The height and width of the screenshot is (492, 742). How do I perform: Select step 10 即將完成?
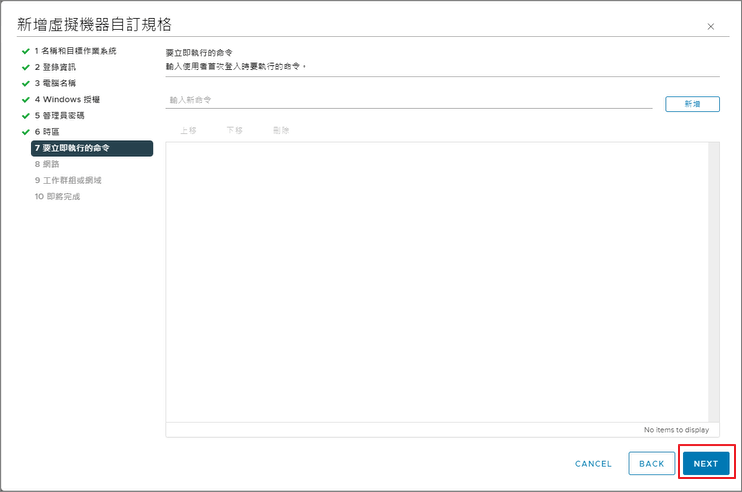(x=57, y=196)
